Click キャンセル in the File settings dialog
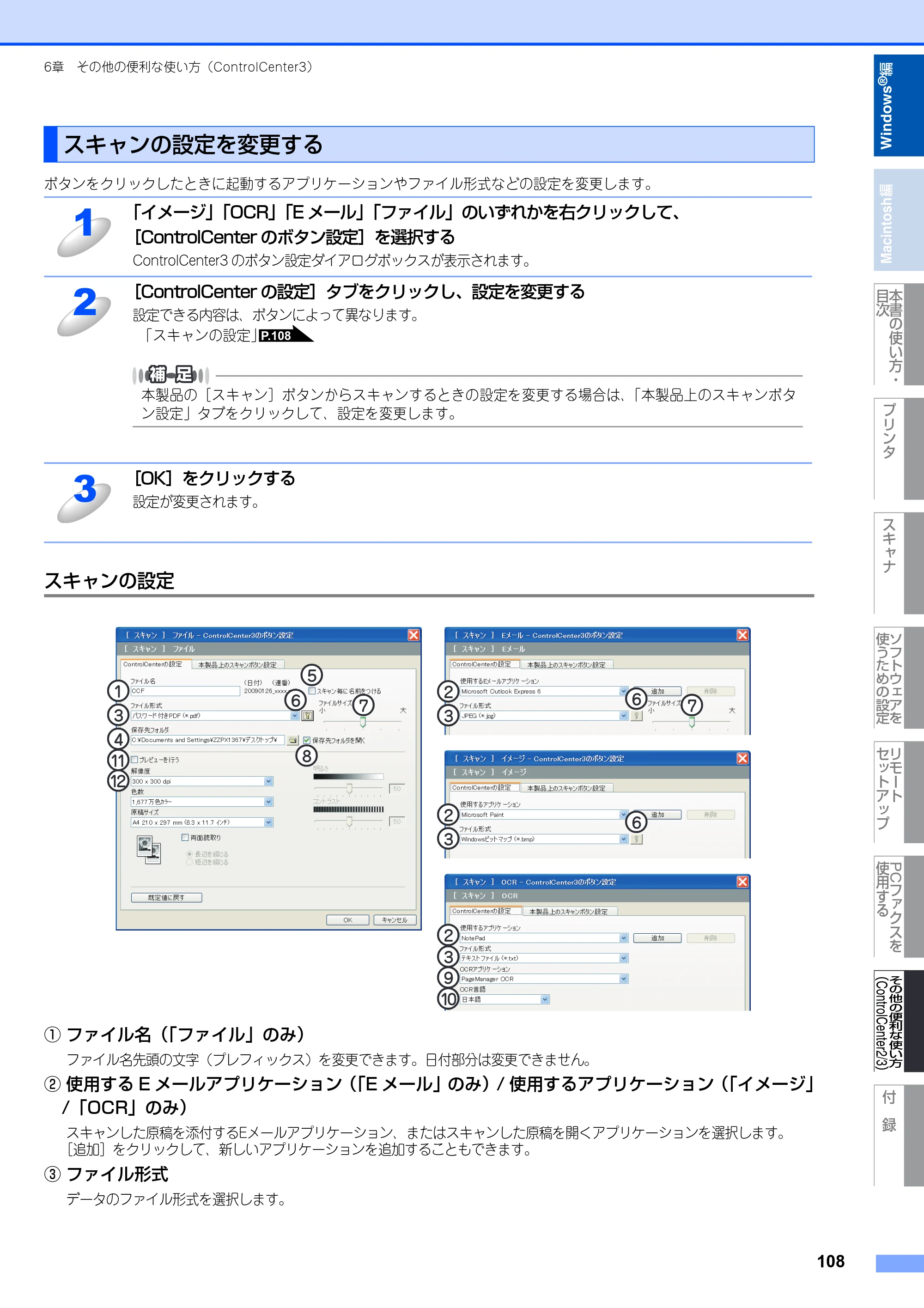 395,920
